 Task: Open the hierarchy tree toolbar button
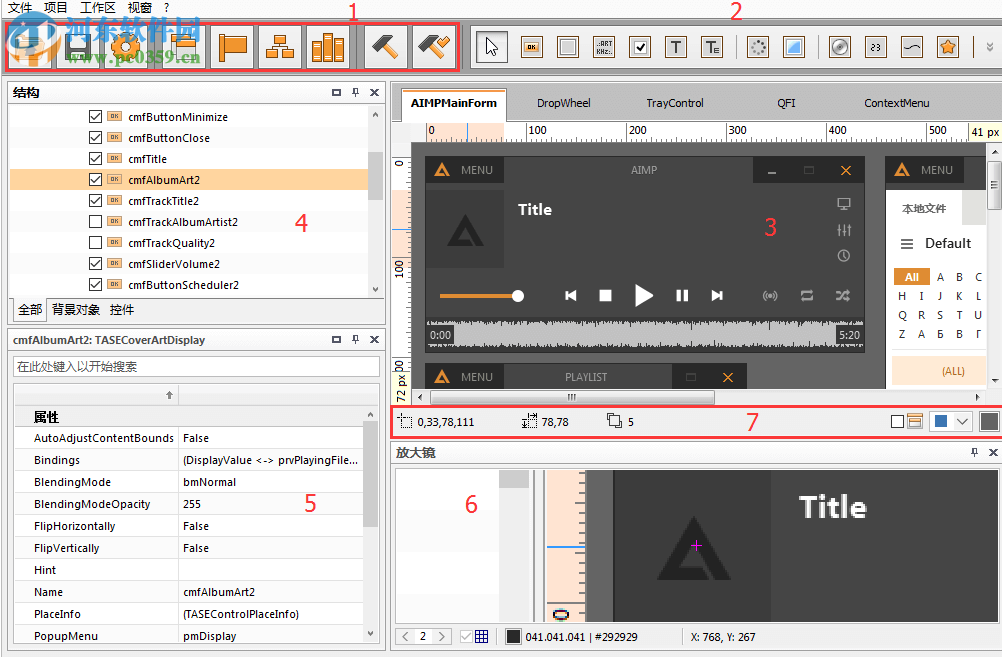(x=280, y=47)
